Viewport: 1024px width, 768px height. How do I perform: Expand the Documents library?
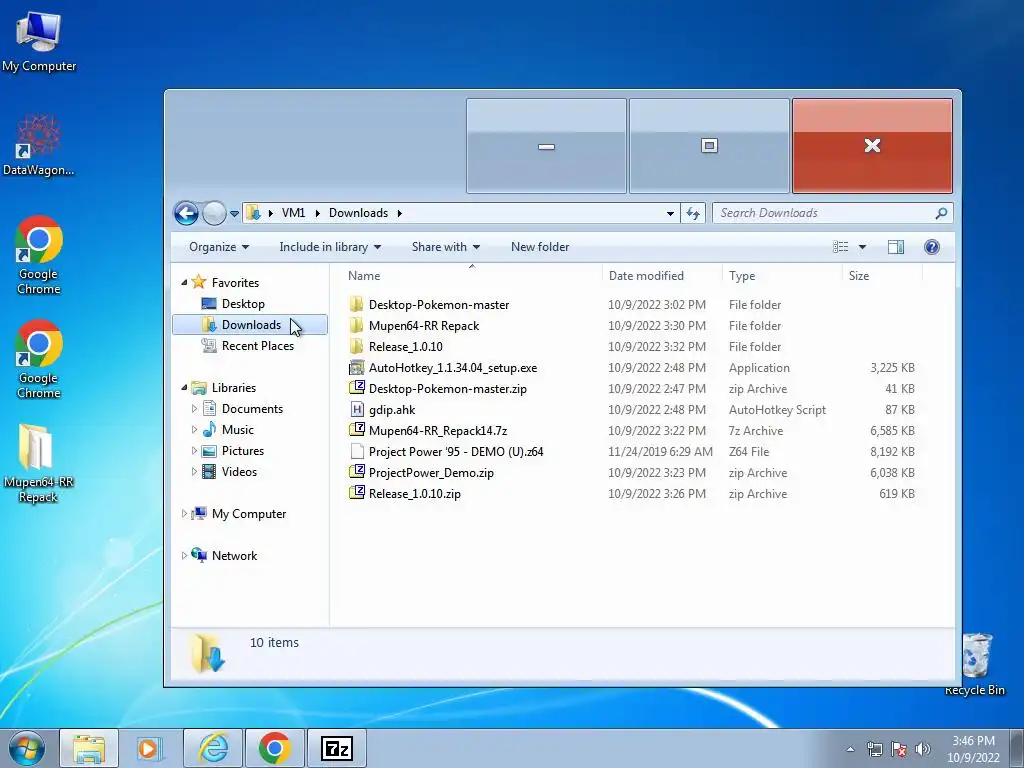pos(194,409)
